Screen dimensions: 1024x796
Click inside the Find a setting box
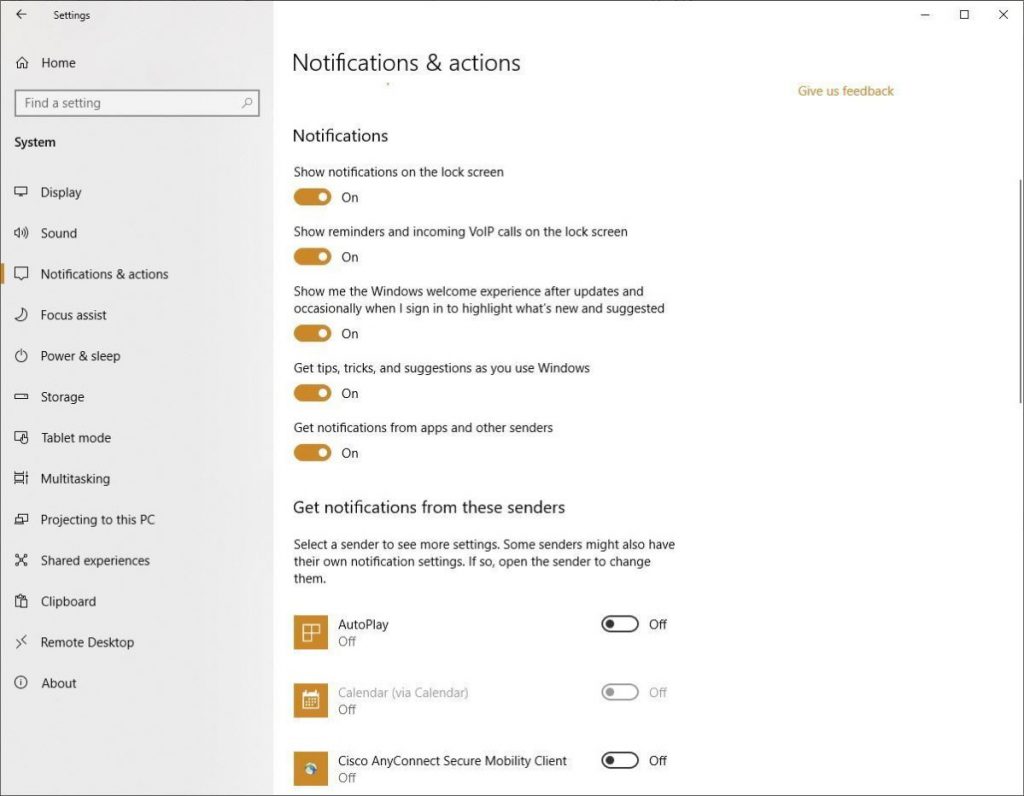click(x=136, y=103)
